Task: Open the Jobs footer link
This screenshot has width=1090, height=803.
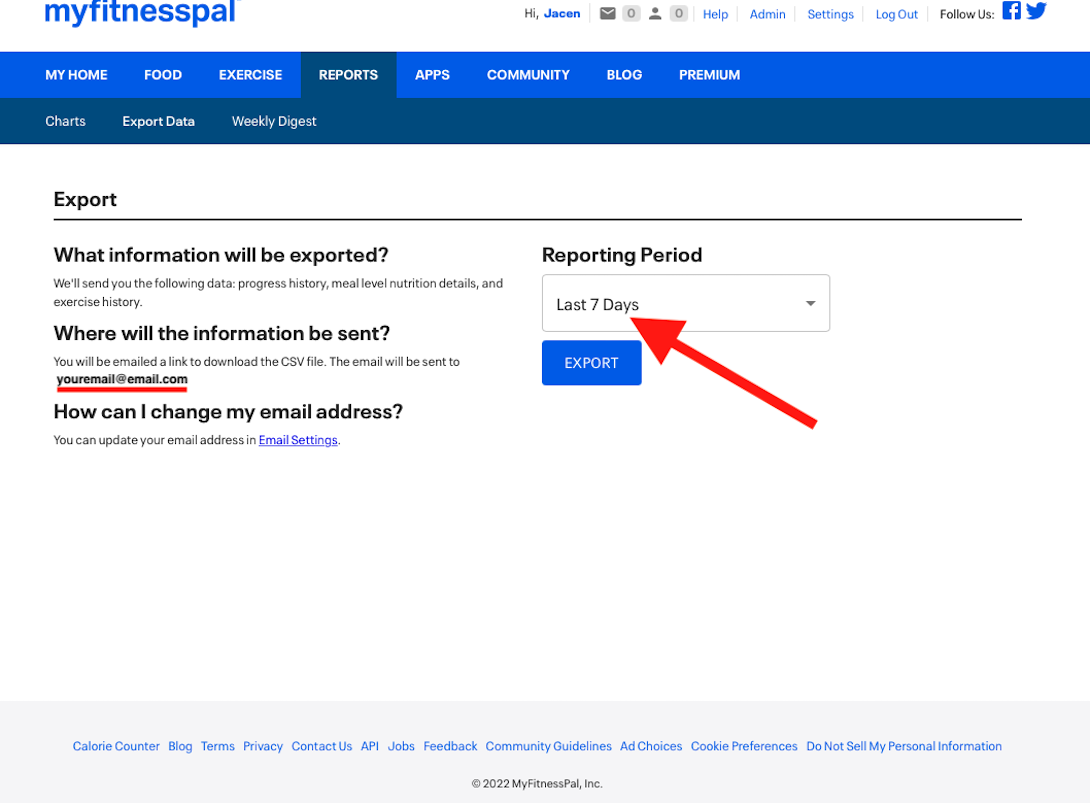Action: click(x=401, y=746)
